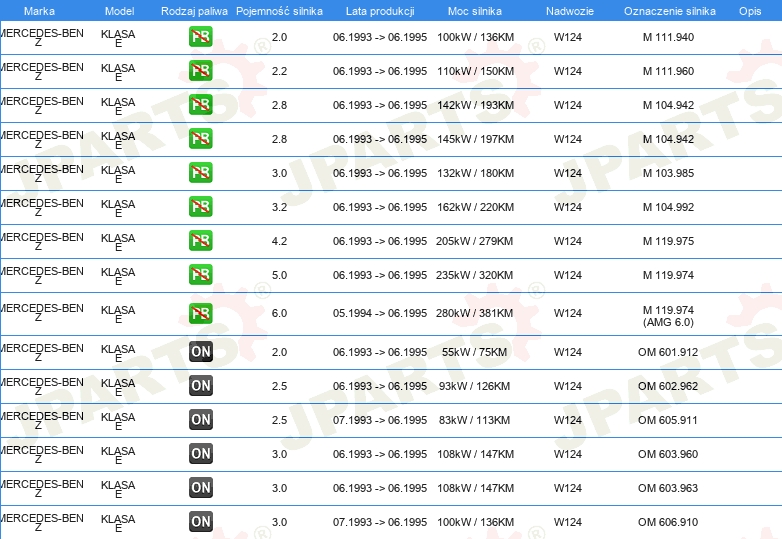Click the Model column header
Screen dimensions: 782x539
(120, 11)
